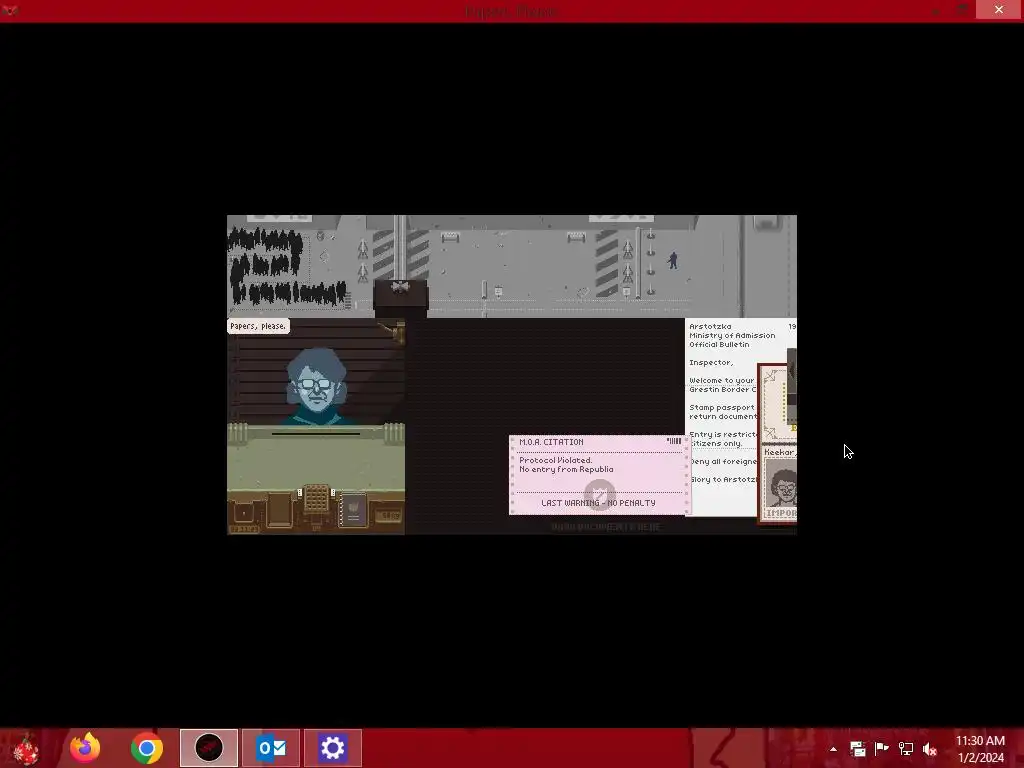The width and height of the screenshot is (1024, 768).
Task: Click the 'Inspector,' greeting in the bulletin
Action: pyautogui.click(x=711, y=362)
